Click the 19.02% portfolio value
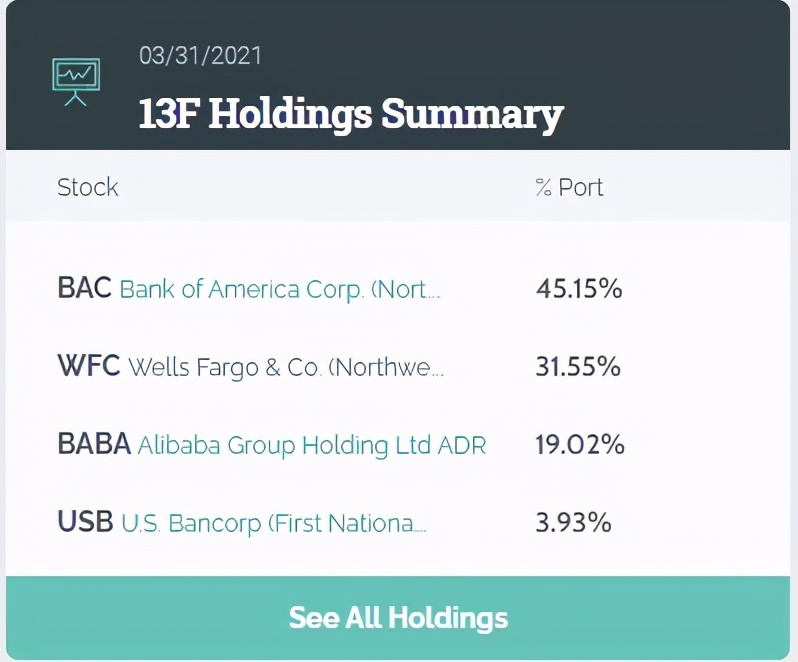 pyautogui.click(x=580, y=444)
